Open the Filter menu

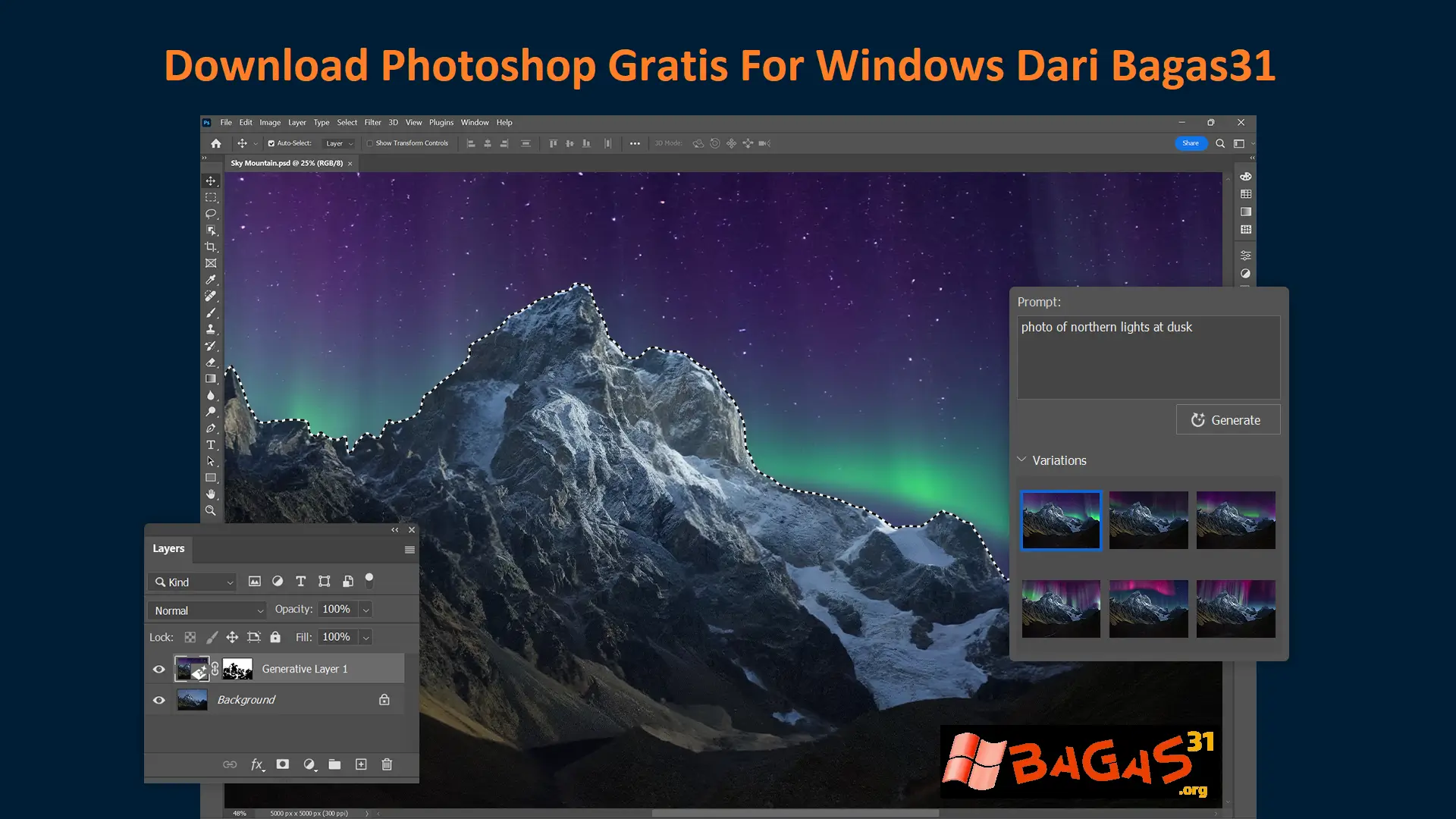pos(372,122)
